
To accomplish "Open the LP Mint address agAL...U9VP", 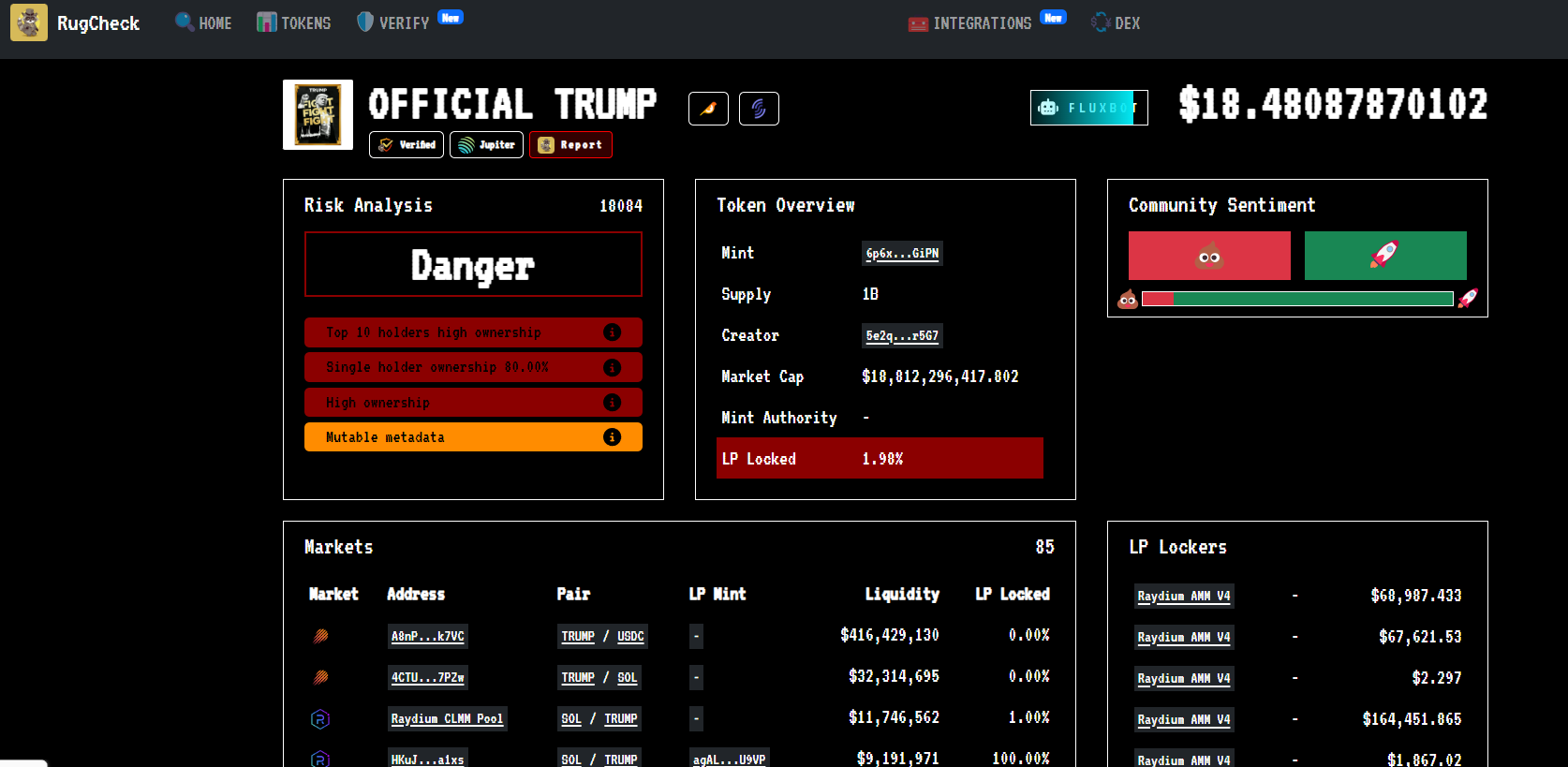I will 730,760.
